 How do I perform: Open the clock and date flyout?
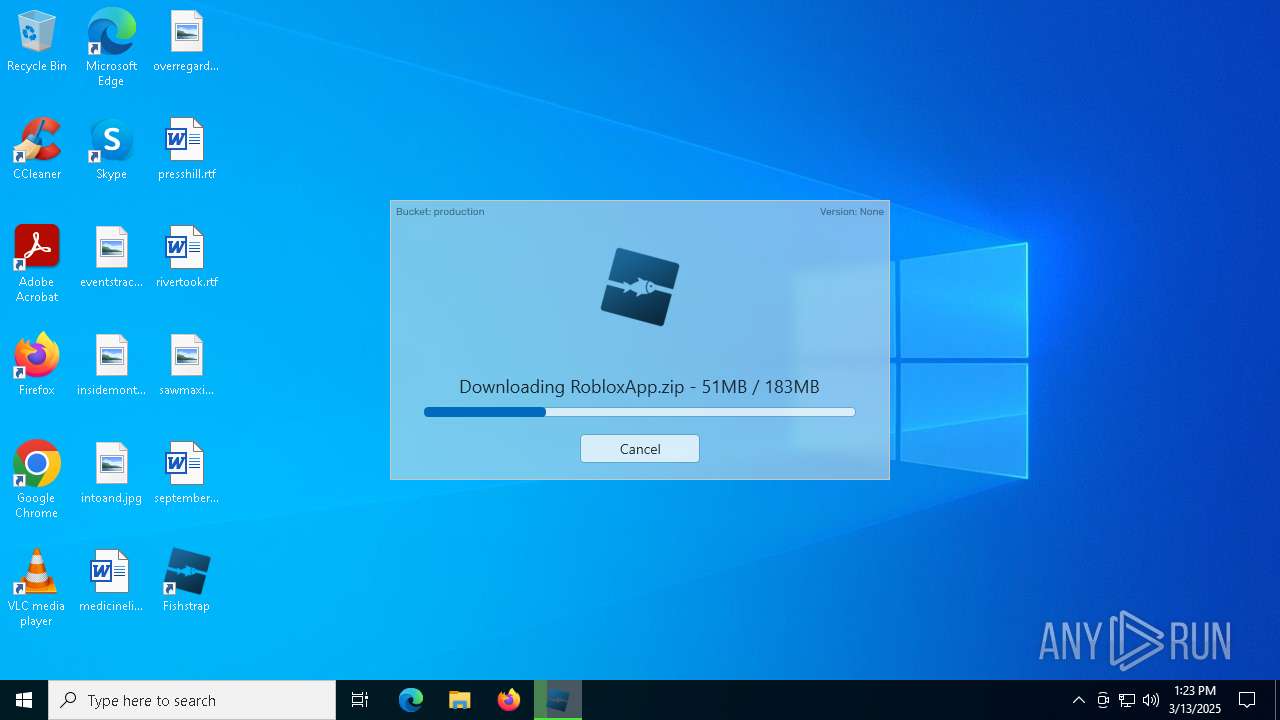pyautogui.click(x=1195, y=700)
